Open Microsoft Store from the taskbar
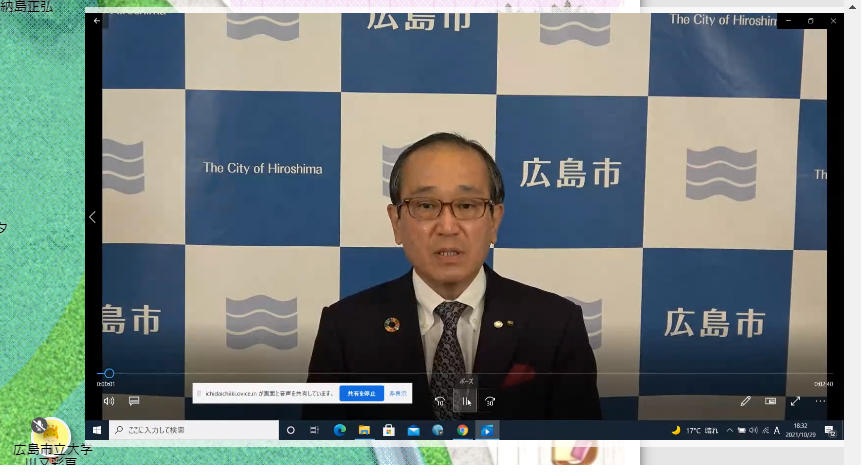The image size is (862, 476). coord(389,430)
